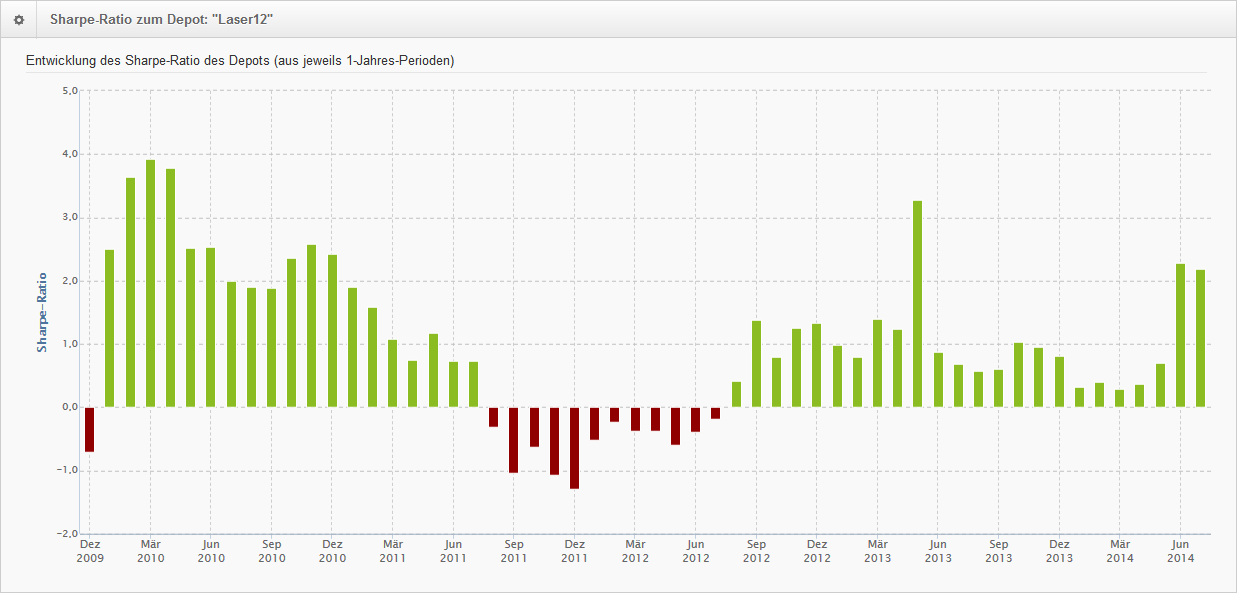Image resolution: width=1237 pixels, height=593 pixels.
Task: Click the Sep 2010 x-axis label
Action: point(271,551)
